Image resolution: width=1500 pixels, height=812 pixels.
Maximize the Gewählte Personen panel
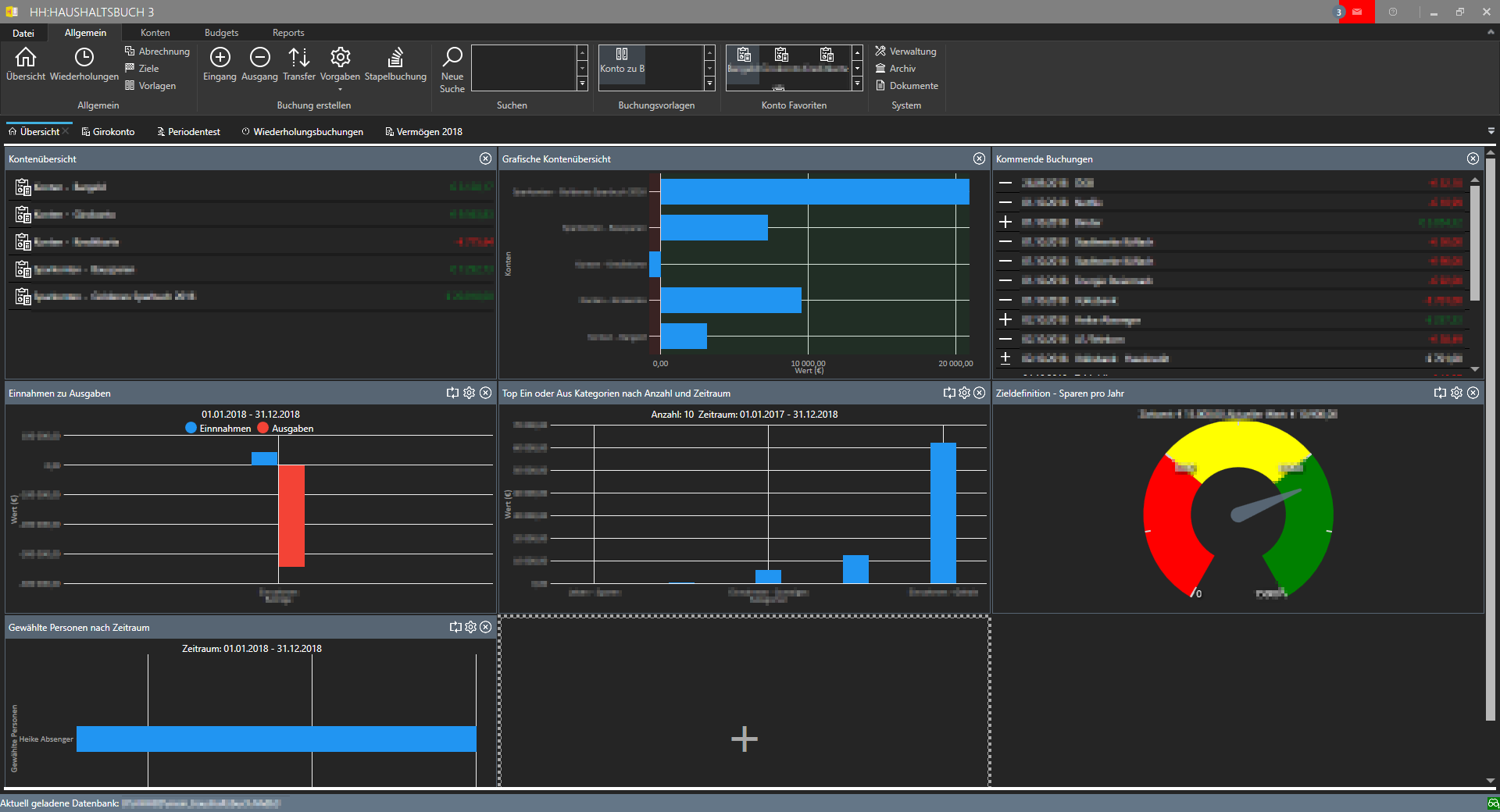(455, 627)
